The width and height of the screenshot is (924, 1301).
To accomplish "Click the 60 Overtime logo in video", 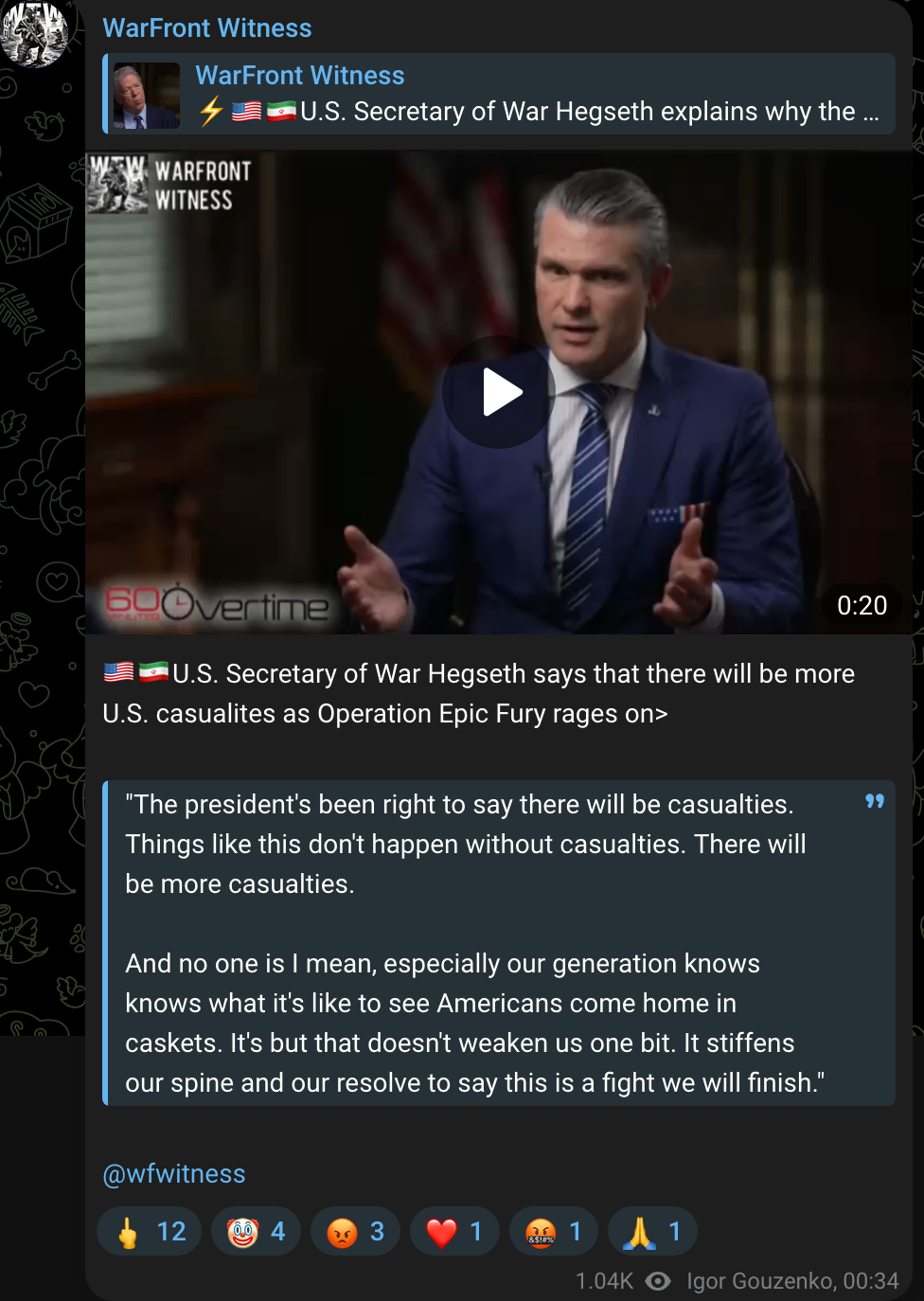I will pos(217,604).
